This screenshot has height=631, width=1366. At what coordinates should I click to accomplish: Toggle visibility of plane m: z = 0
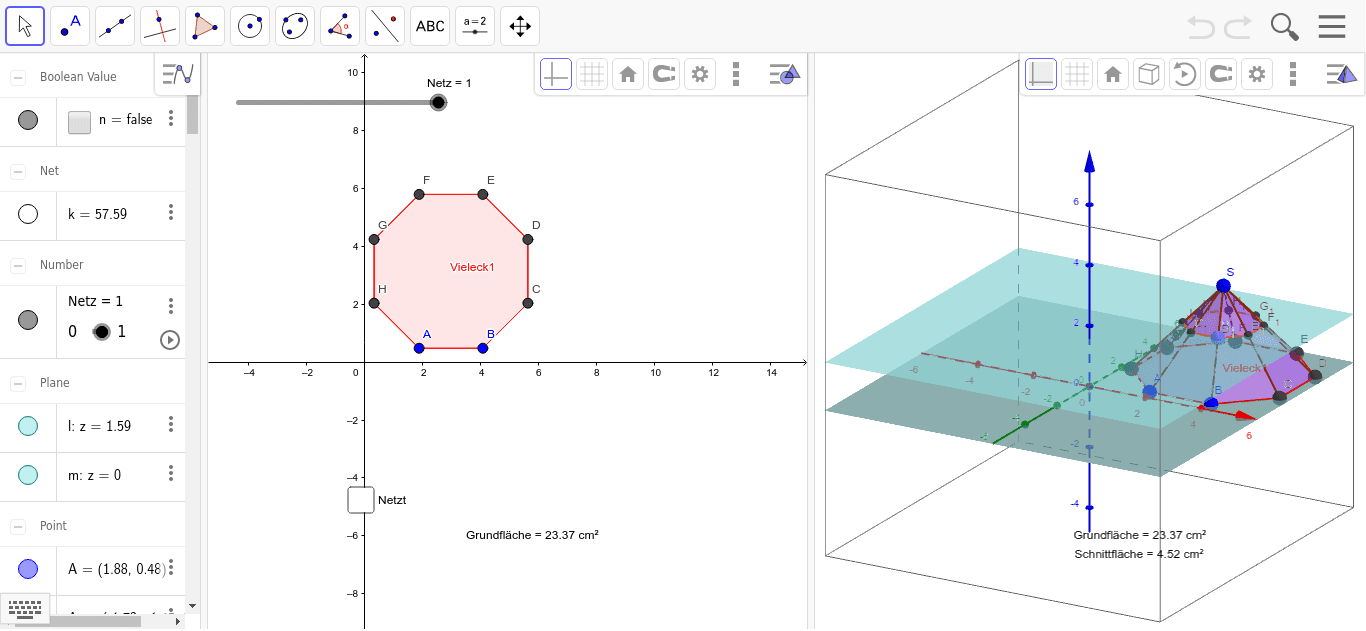[28, 475]
